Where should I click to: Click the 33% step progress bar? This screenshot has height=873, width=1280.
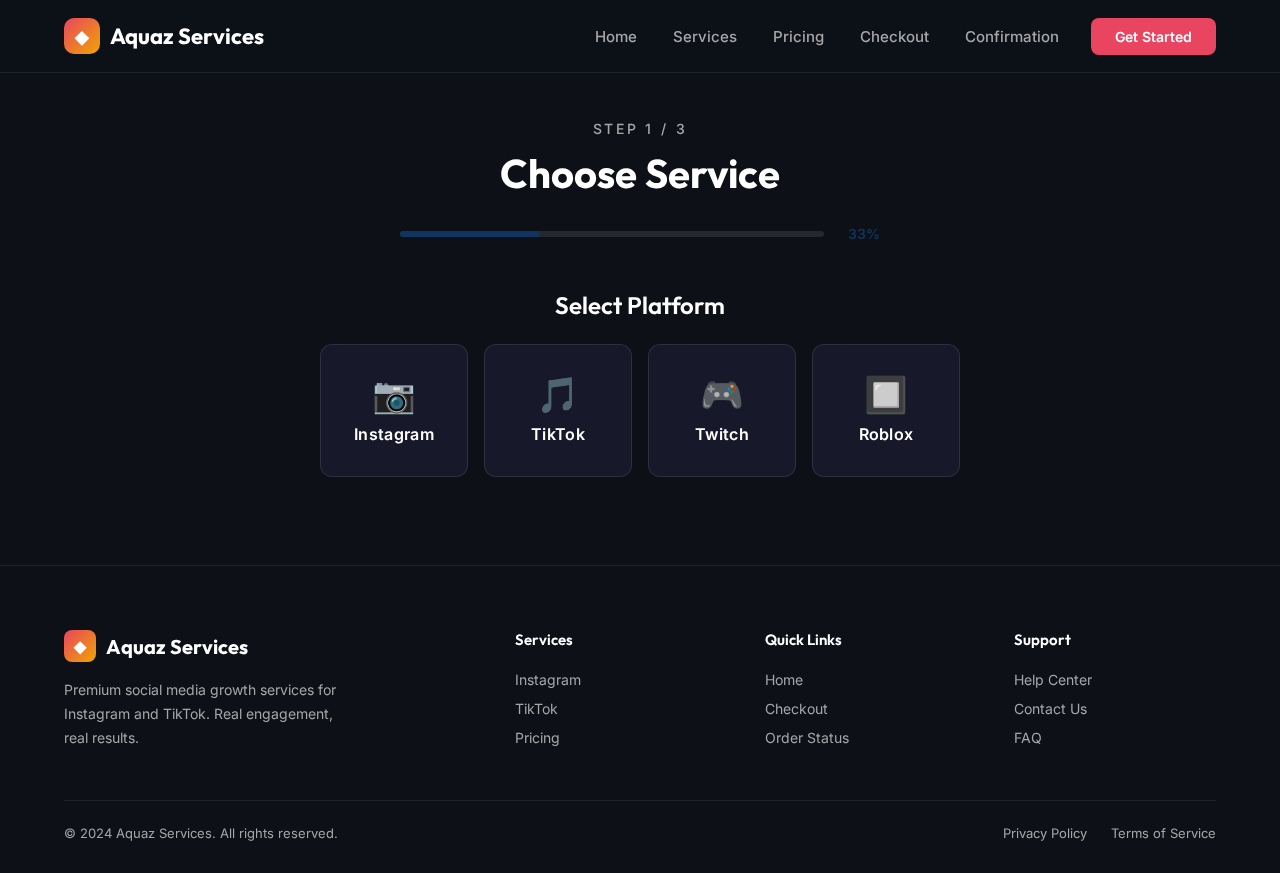[612, 234]
